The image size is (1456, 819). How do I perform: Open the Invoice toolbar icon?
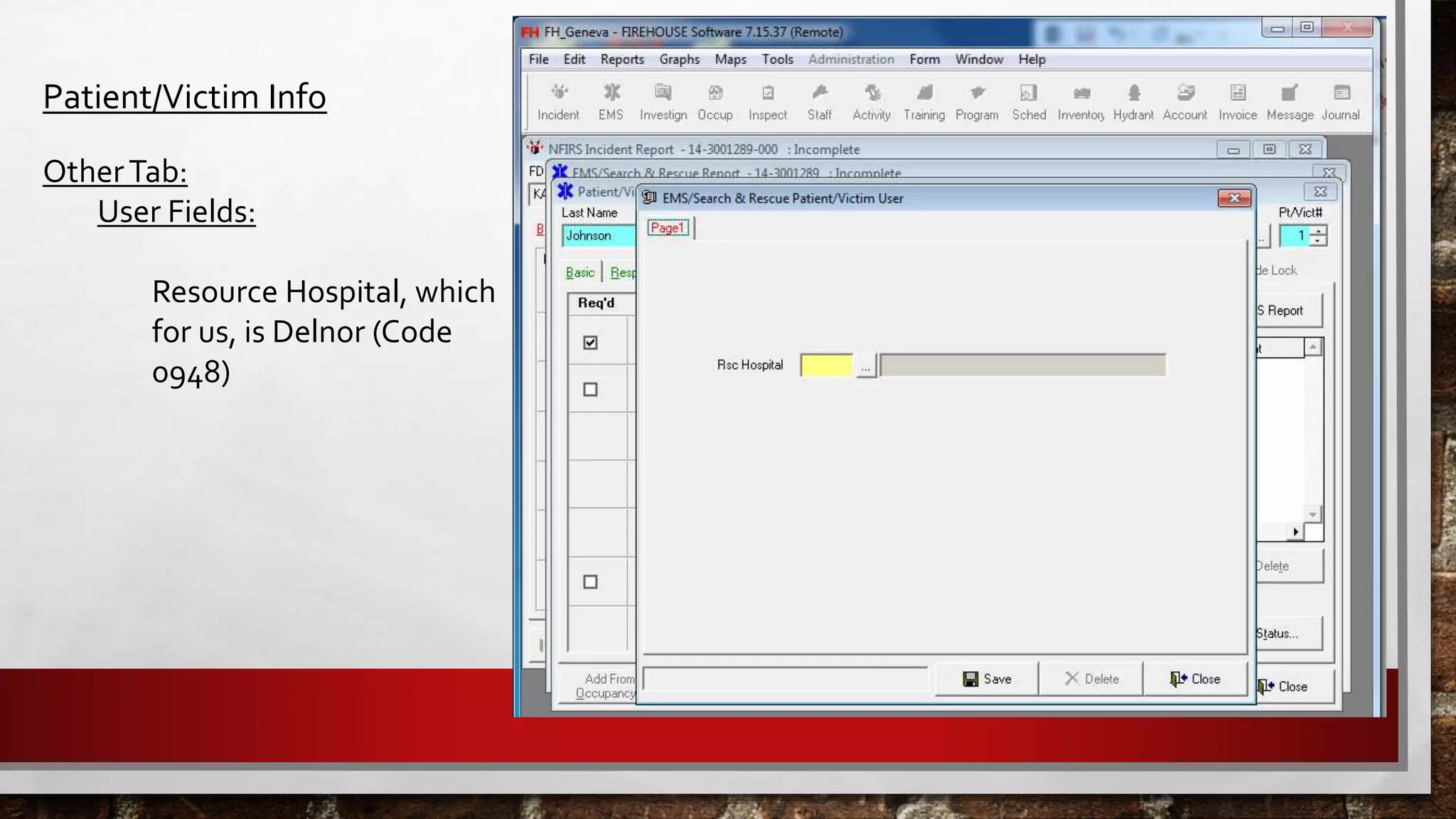coord(1238,102)
